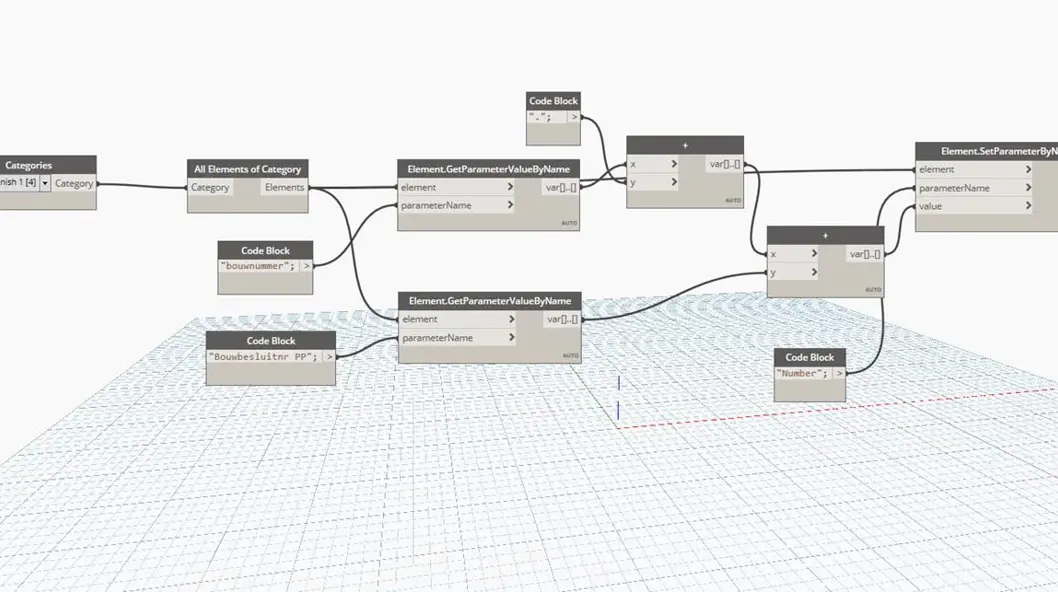The width and height of the screenshot is (1058, 592).
Task: Select header of the + node wired to "-" code block
Action: [x=685, y=145]
